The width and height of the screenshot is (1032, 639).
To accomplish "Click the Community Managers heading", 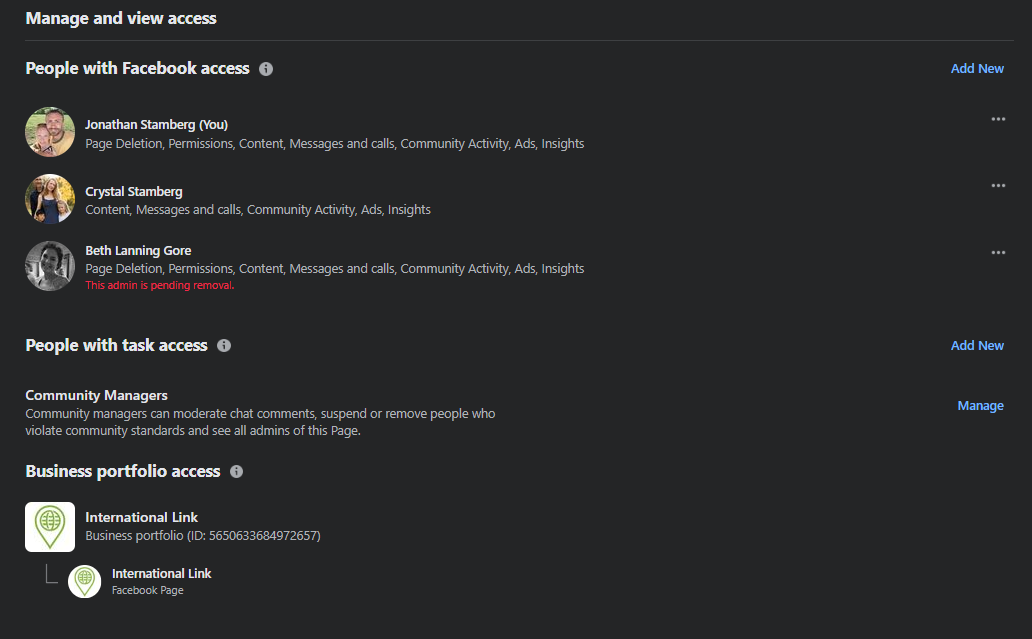I will click(x=96, y=396).
